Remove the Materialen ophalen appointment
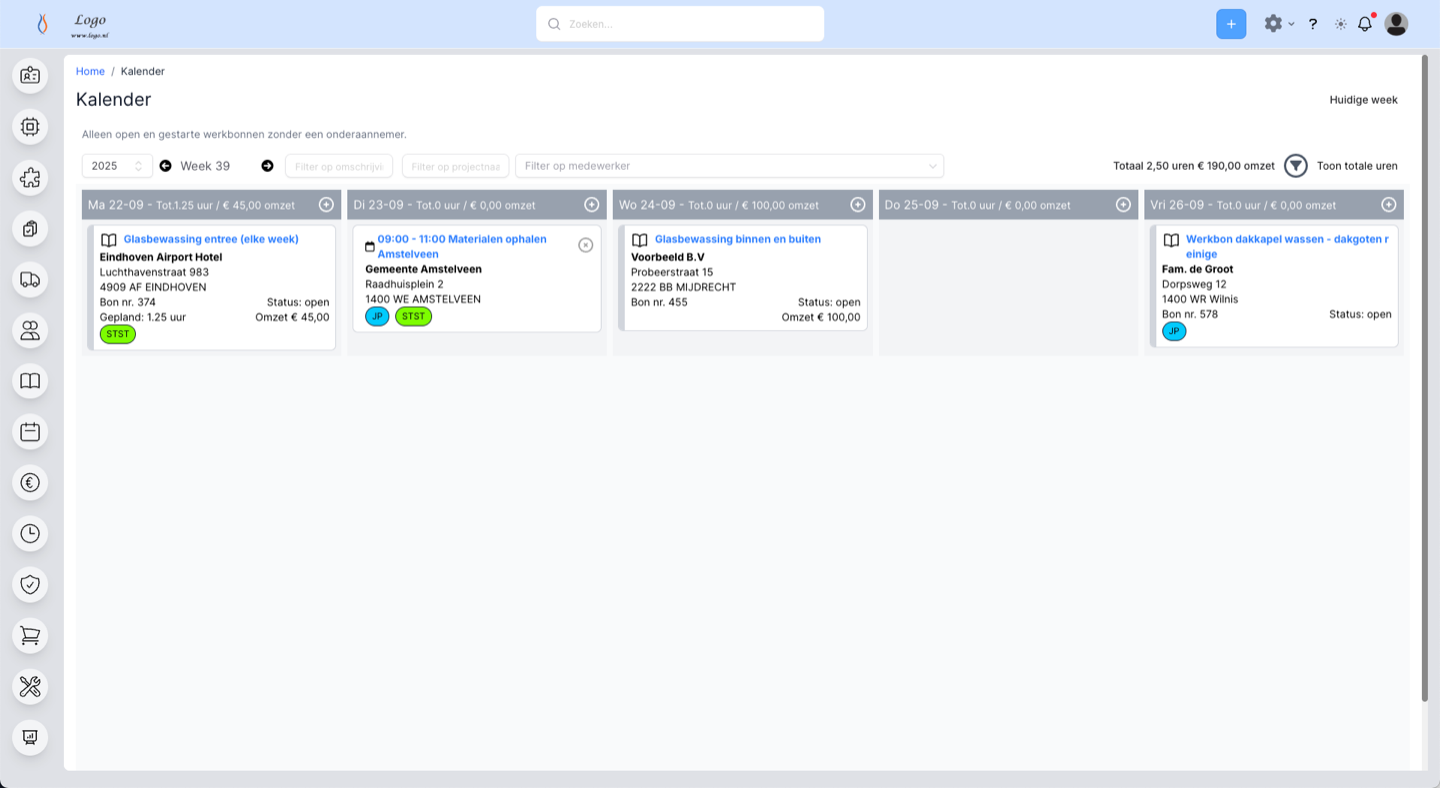This screenshot has width=1440, height=788. [586, 245]
